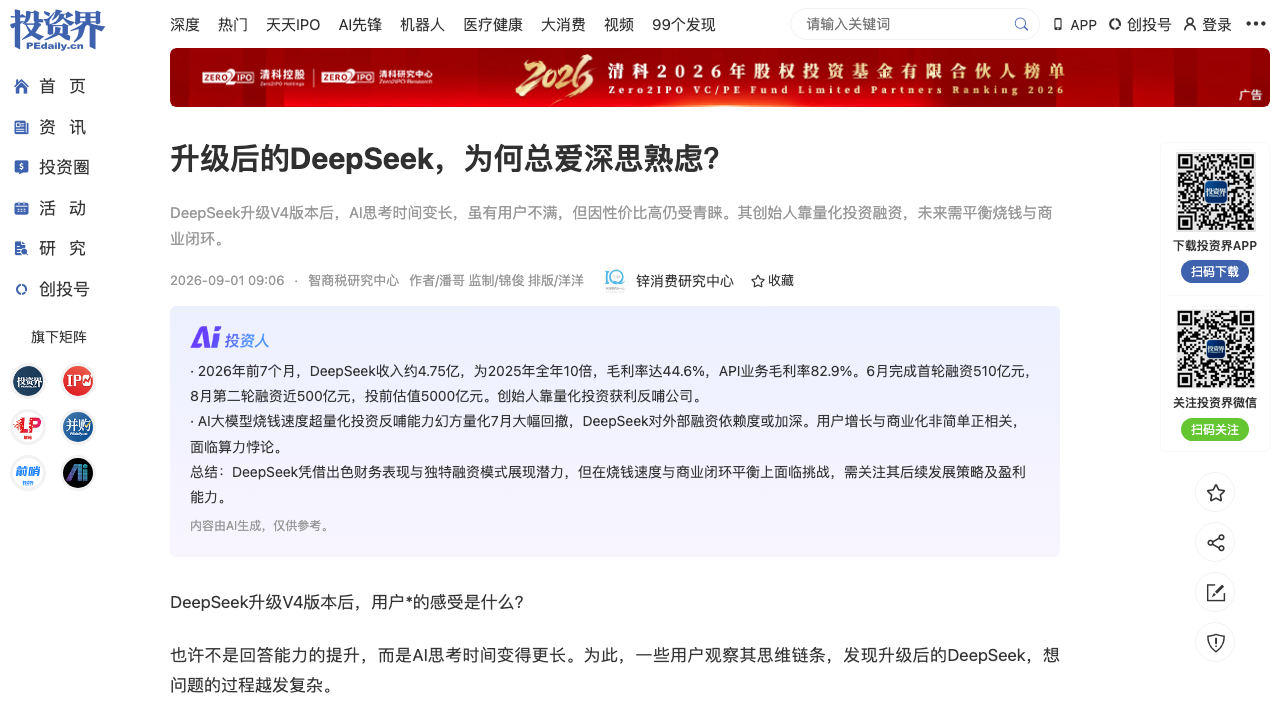This screenshot has height=720, width=1280.
Task: Open 研究 in the sidebar
Action: 50,249
